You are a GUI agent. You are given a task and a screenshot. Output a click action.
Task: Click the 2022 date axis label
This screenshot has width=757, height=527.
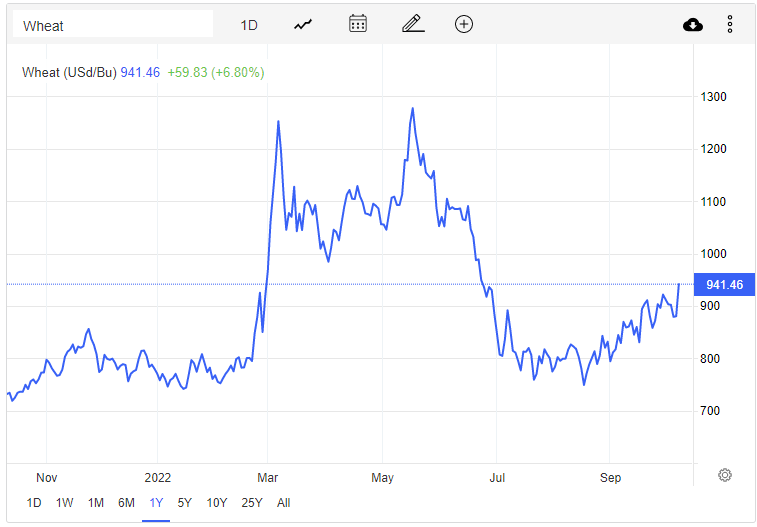tap(157, 478)
